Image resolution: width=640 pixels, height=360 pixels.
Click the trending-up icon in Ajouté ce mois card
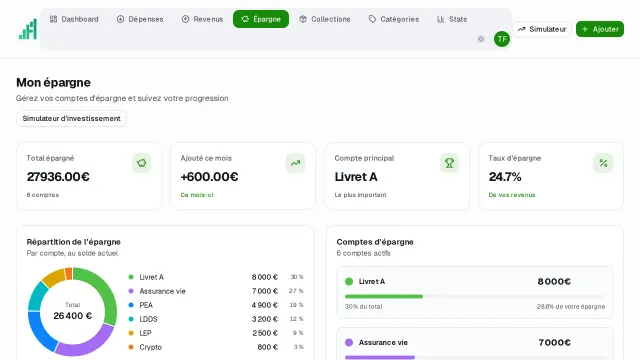pos(296,163)
